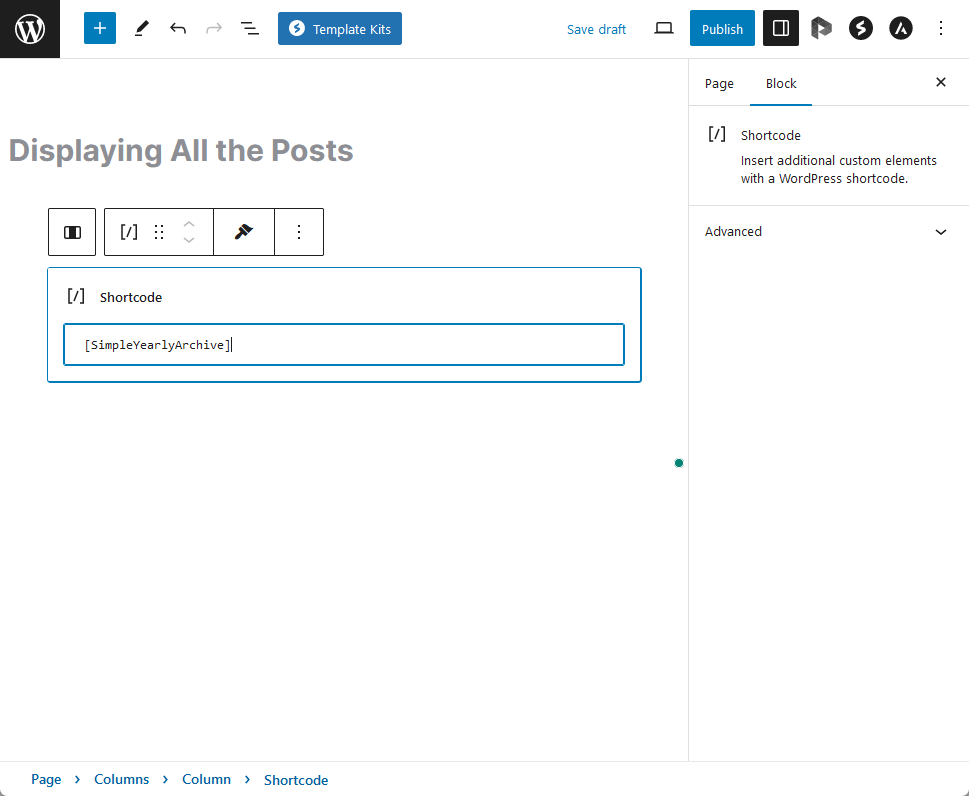
Task: Change the Shortcode block type
Action: 129,232
